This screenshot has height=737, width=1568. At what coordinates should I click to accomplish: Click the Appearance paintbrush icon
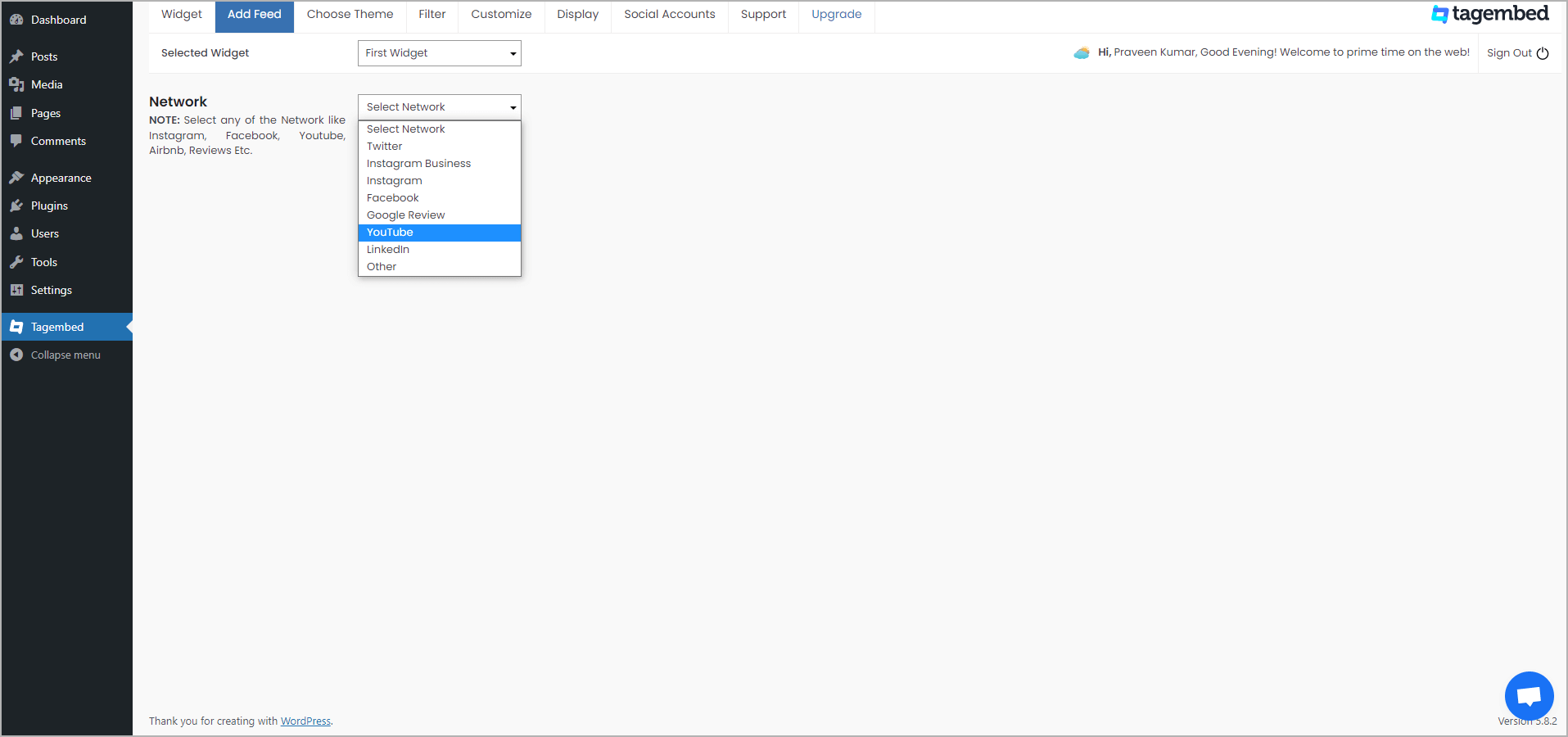(x=16, y=178)
